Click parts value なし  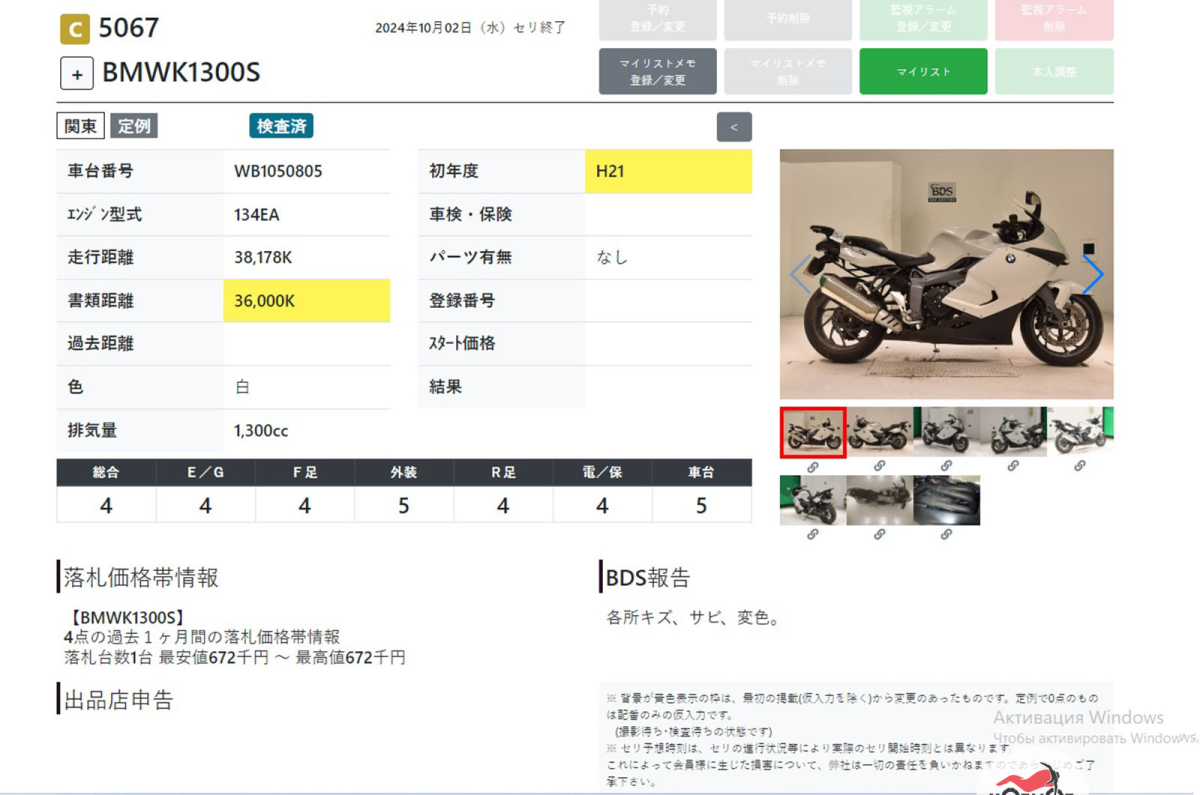pyautogui.click(x=612, y=257)
